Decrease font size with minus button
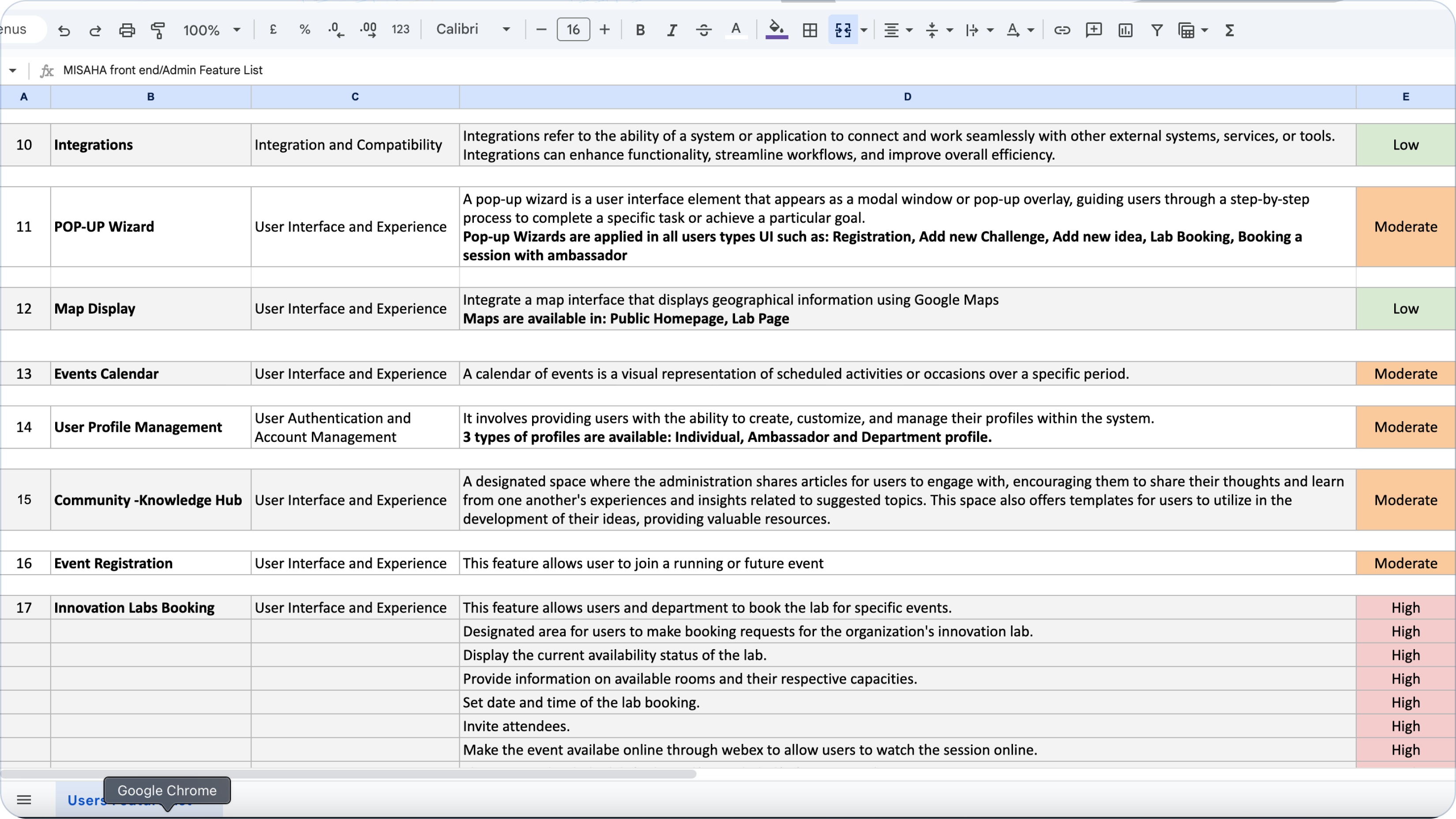This screenshot has width=1456, height=819. [x=541, y=30]
